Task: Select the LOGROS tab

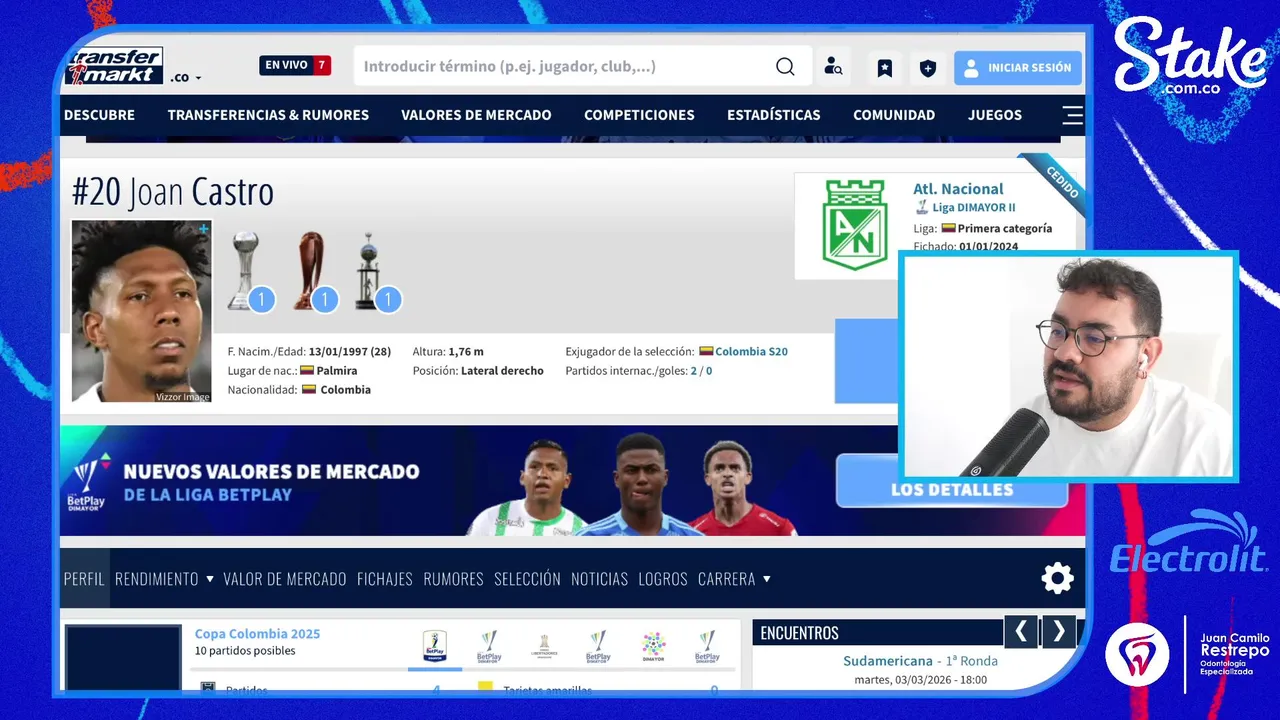Action: [x=663, y=579]
